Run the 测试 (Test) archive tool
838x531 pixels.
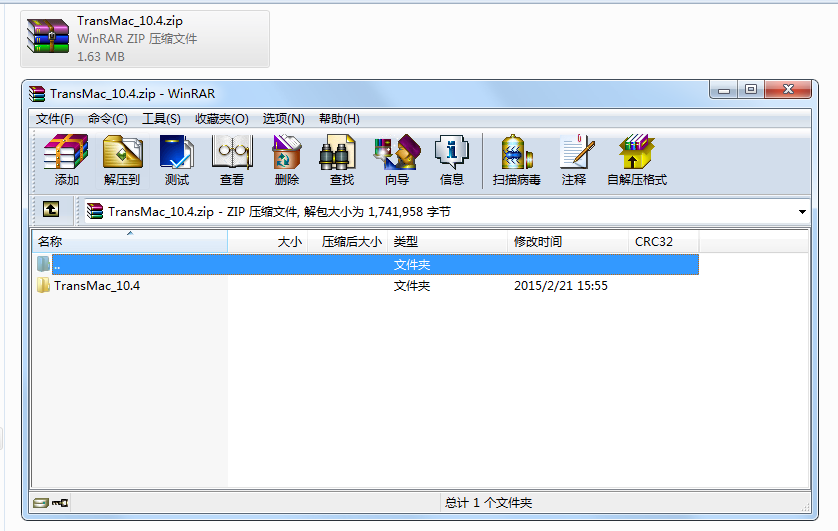[x=177, y=160]
